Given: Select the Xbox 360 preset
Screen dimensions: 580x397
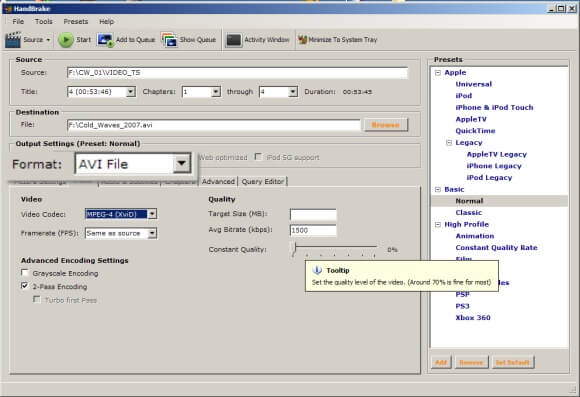Looking at the screenshot, I should (x=473, y=318).
